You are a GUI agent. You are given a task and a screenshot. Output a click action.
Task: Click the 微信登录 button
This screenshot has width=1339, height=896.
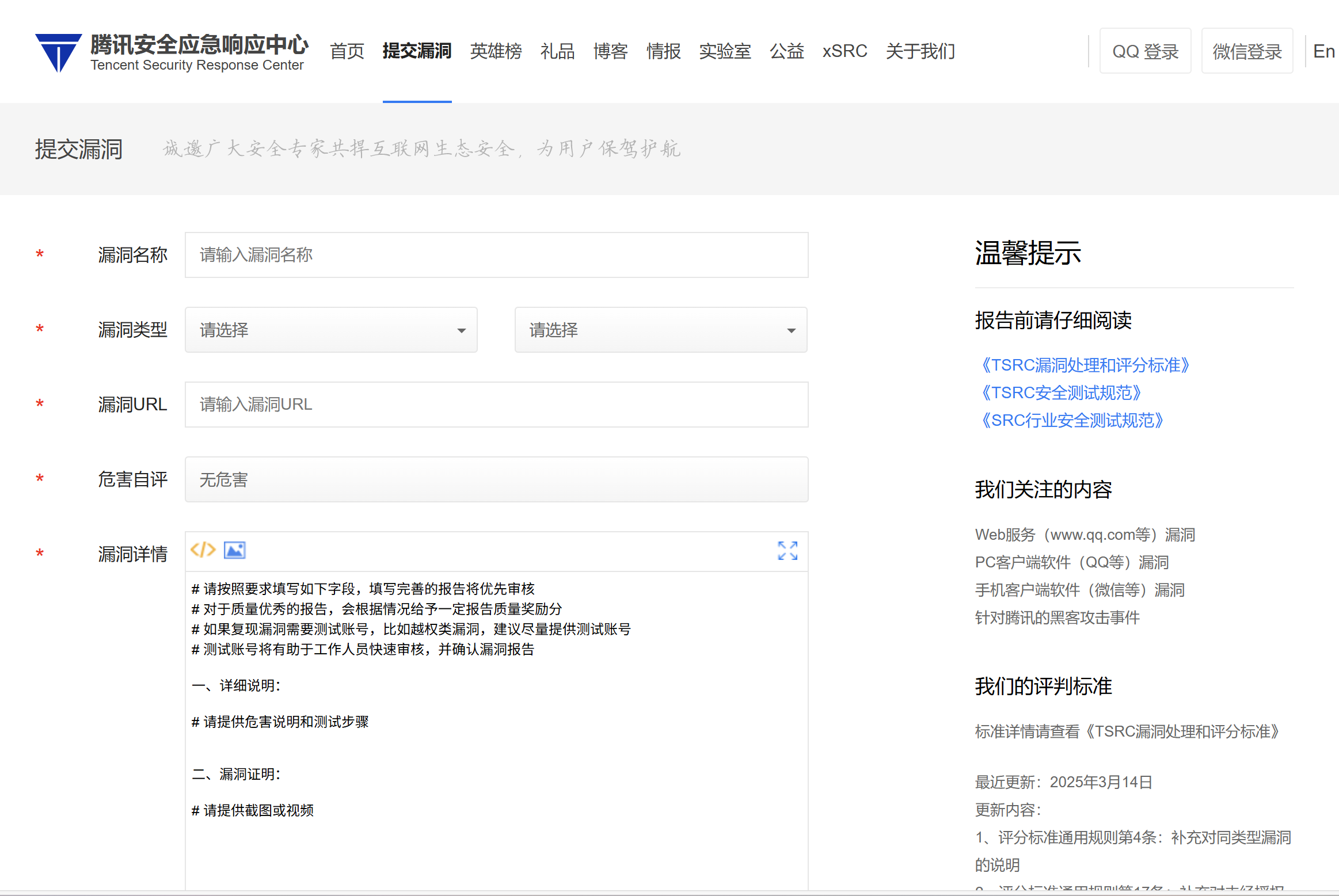[1247, 51]
